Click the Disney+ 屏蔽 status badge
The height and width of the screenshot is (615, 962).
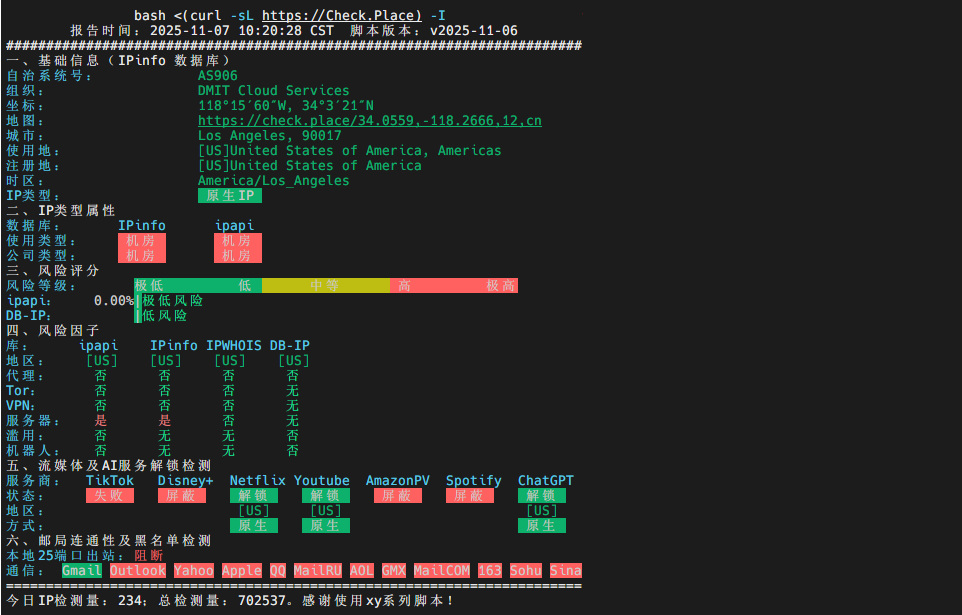pyautogui.click(x=182, y=496)
